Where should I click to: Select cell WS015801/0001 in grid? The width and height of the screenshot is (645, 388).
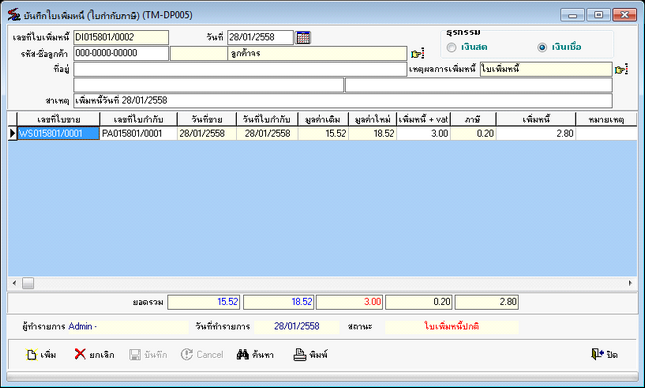point(59,134)
